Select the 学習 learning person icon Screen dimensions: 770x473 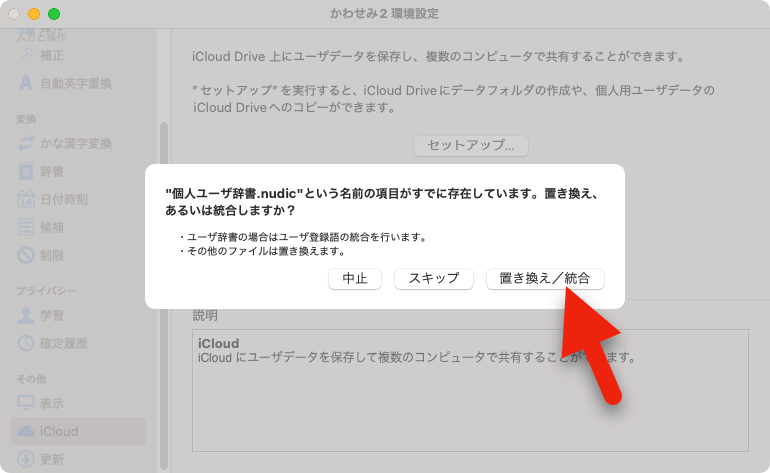[27, 315]
